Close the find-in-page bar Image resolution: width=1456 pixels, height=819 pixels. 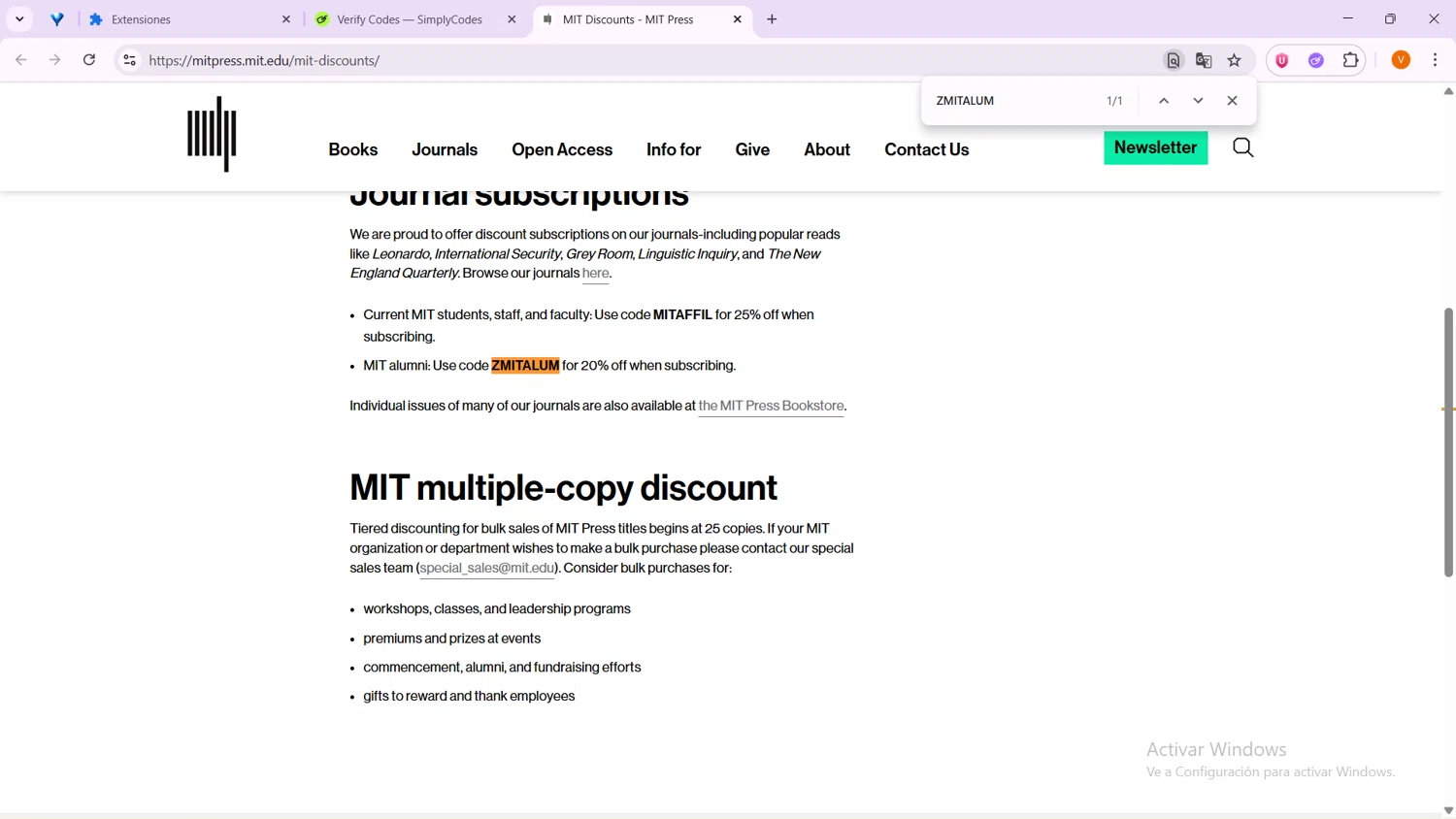tap(1232, 101)
